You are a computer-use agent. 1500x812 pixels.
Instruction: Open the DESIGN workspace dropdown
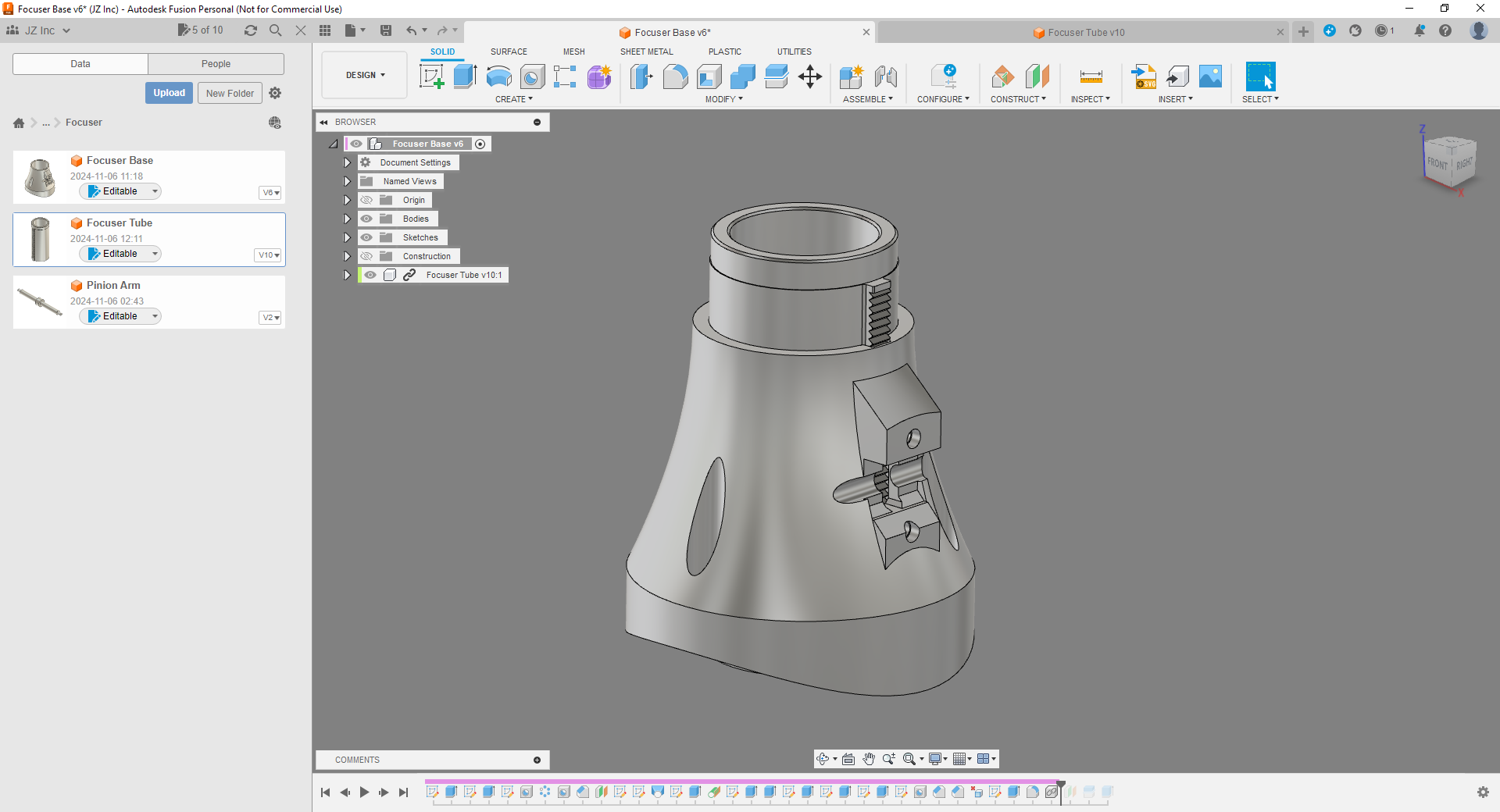pyautogui.click(x=365, y=75)
